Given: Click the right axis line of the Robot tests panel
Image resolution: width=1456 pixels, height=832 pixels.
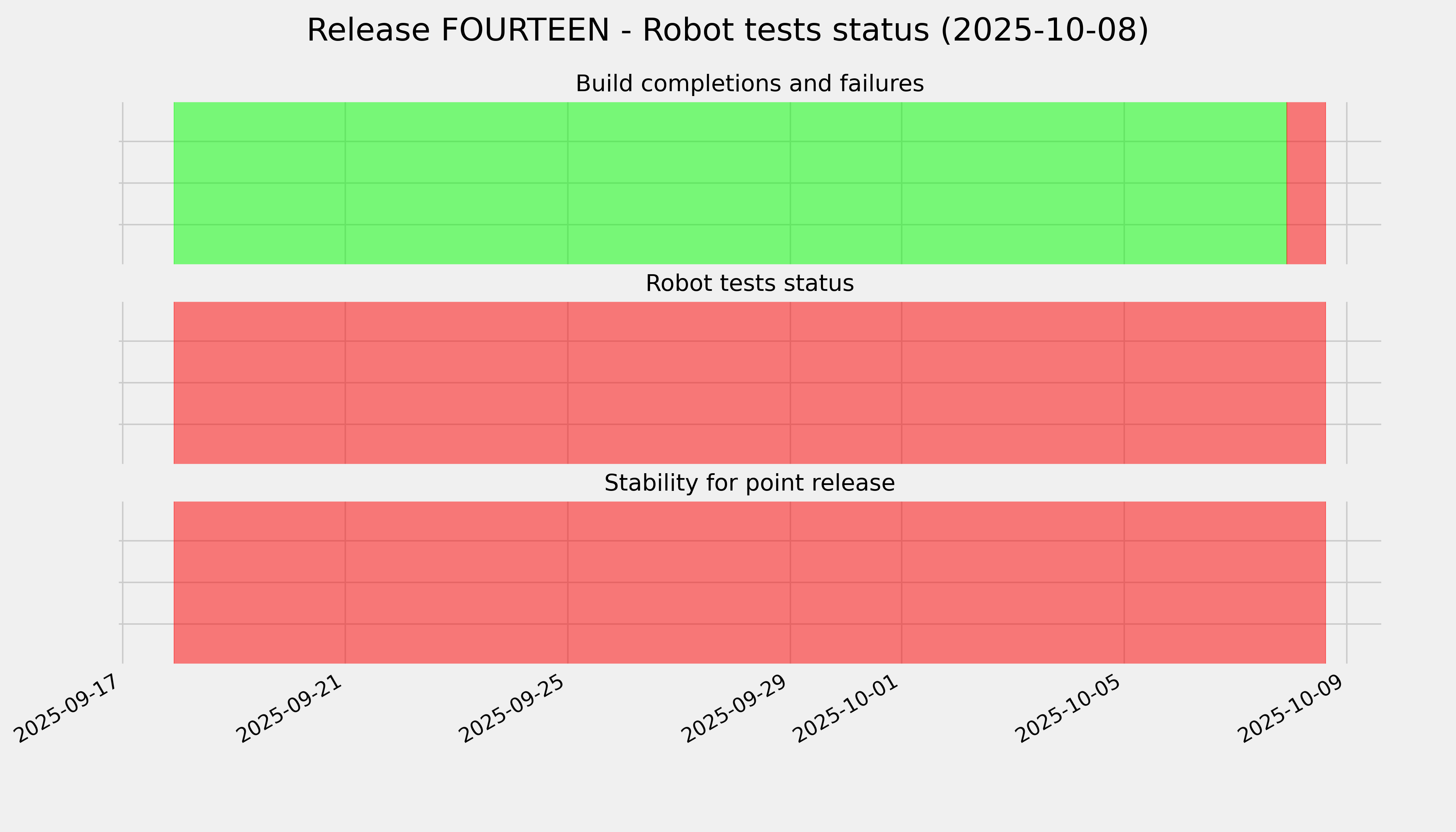Looking at the screenshot, I should 1347,382.
